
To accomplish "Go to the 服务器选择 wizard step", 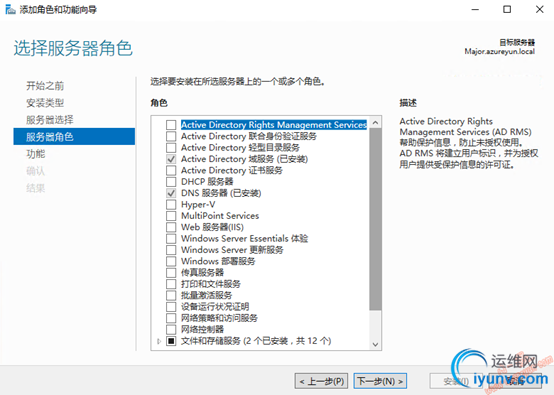I will click(50, 120).
